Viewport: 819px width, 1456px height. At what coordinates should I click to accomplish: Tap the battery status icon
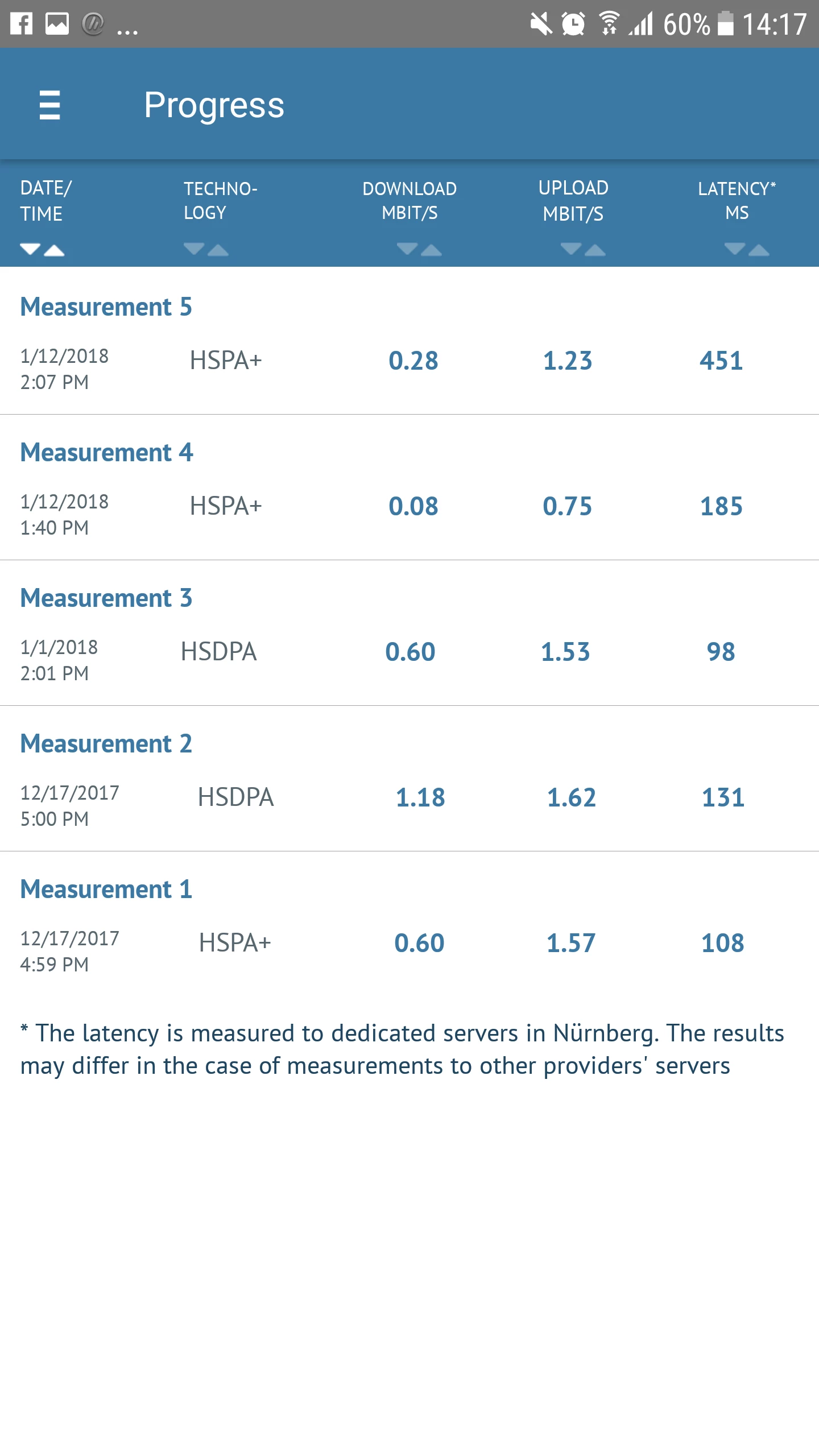(x=726, y=24)
